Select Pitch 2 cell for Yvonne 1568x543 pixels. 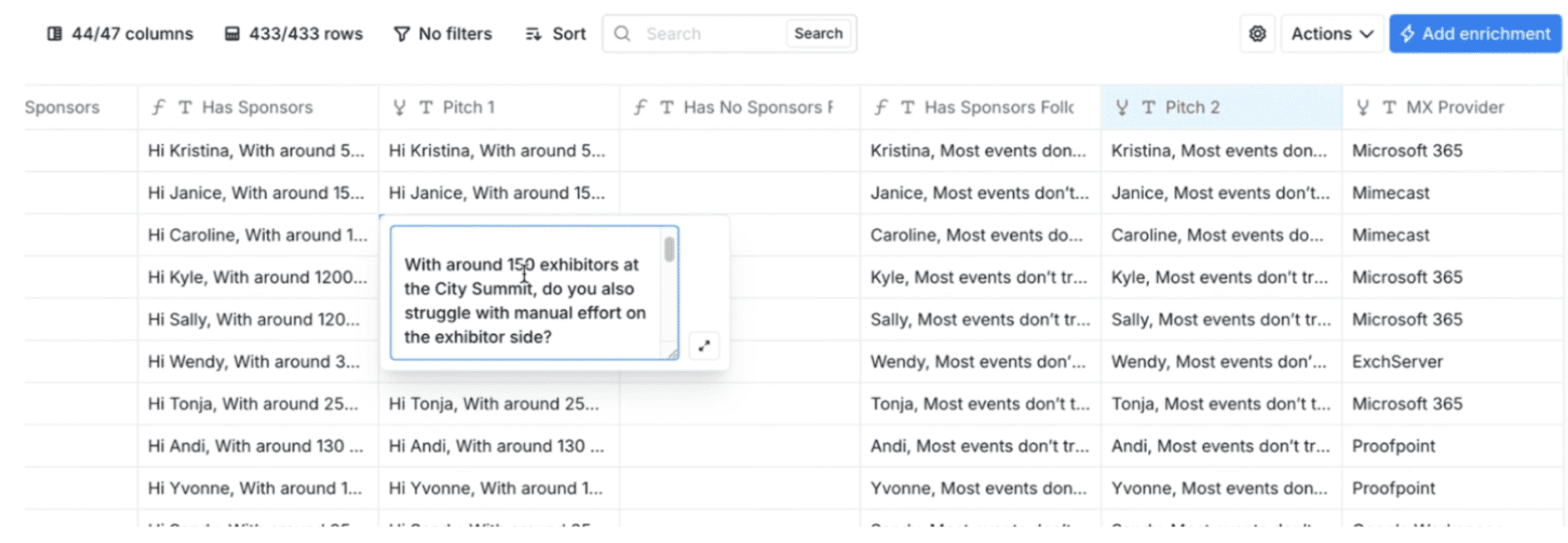(1222, 488)
